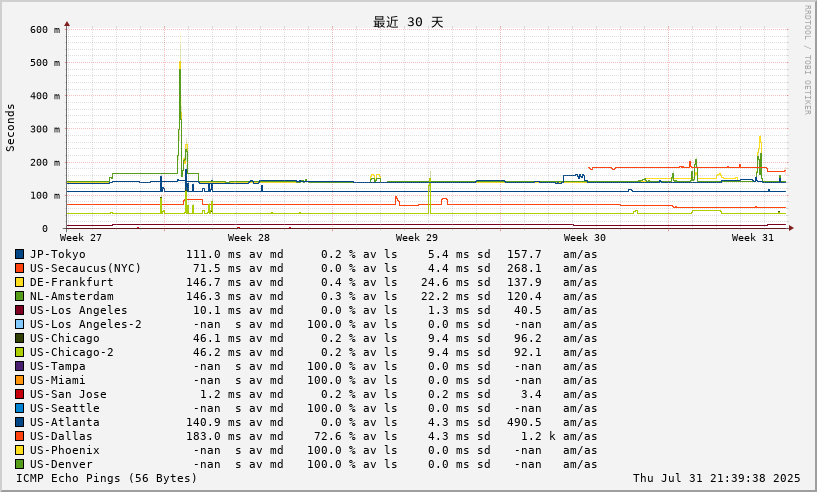Click the 'Week 27' axis label
This screenshot has height=492, width=817.
click(x=81, y=238)
